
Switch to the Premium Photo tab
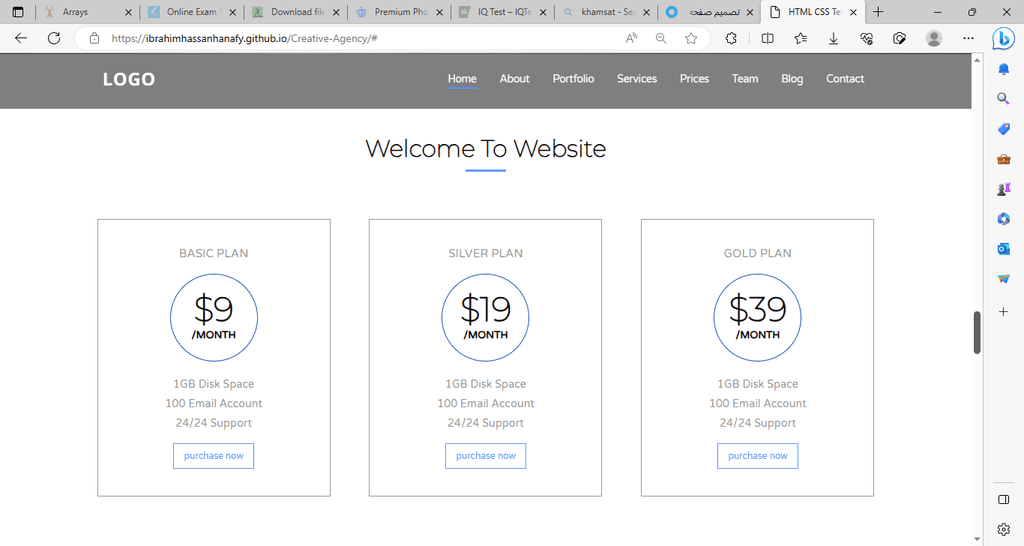(400, 12)
